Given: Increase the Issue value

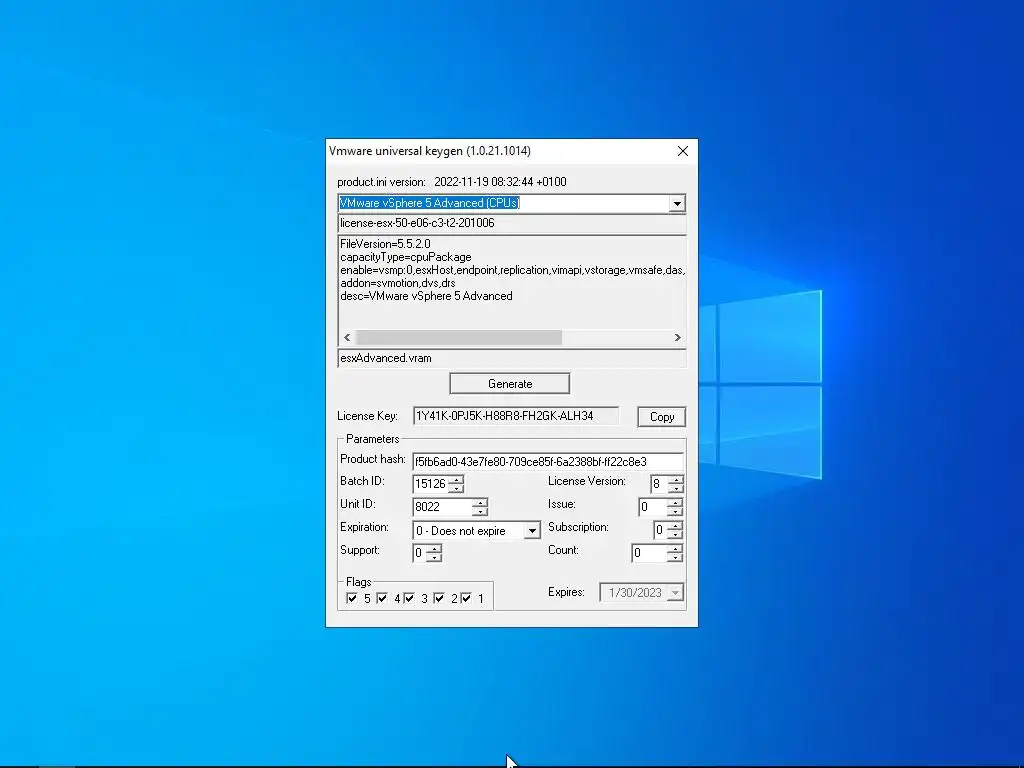Looking at the screenshot, I should 675,503.
